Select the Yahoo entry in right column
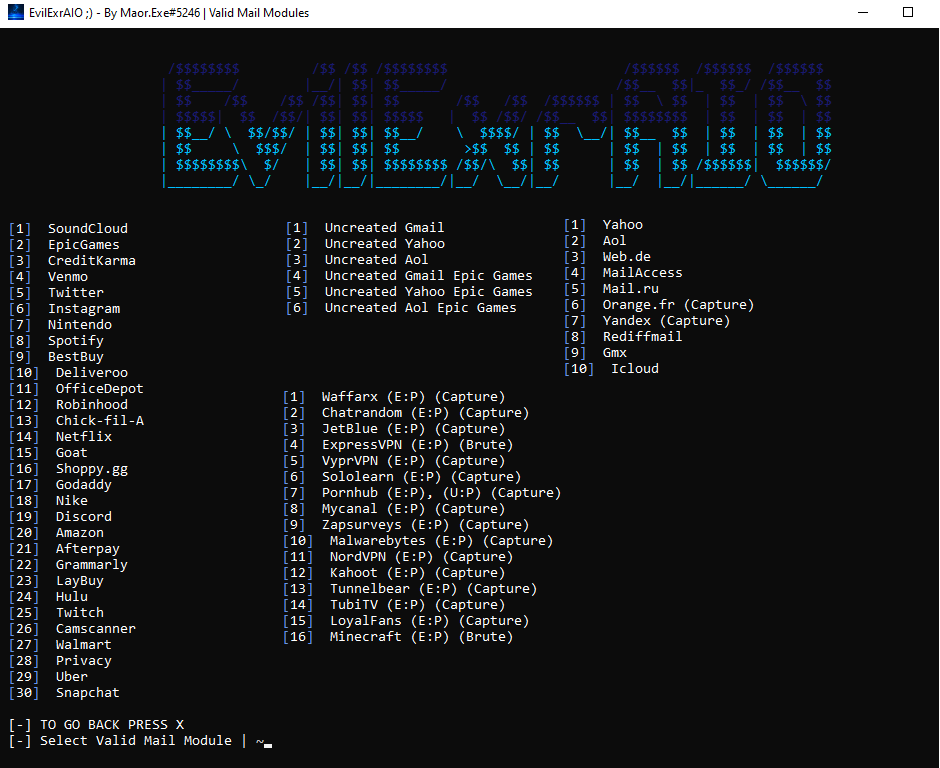The width and height of the screenshot is (940, 768). [x=622, y=224]
